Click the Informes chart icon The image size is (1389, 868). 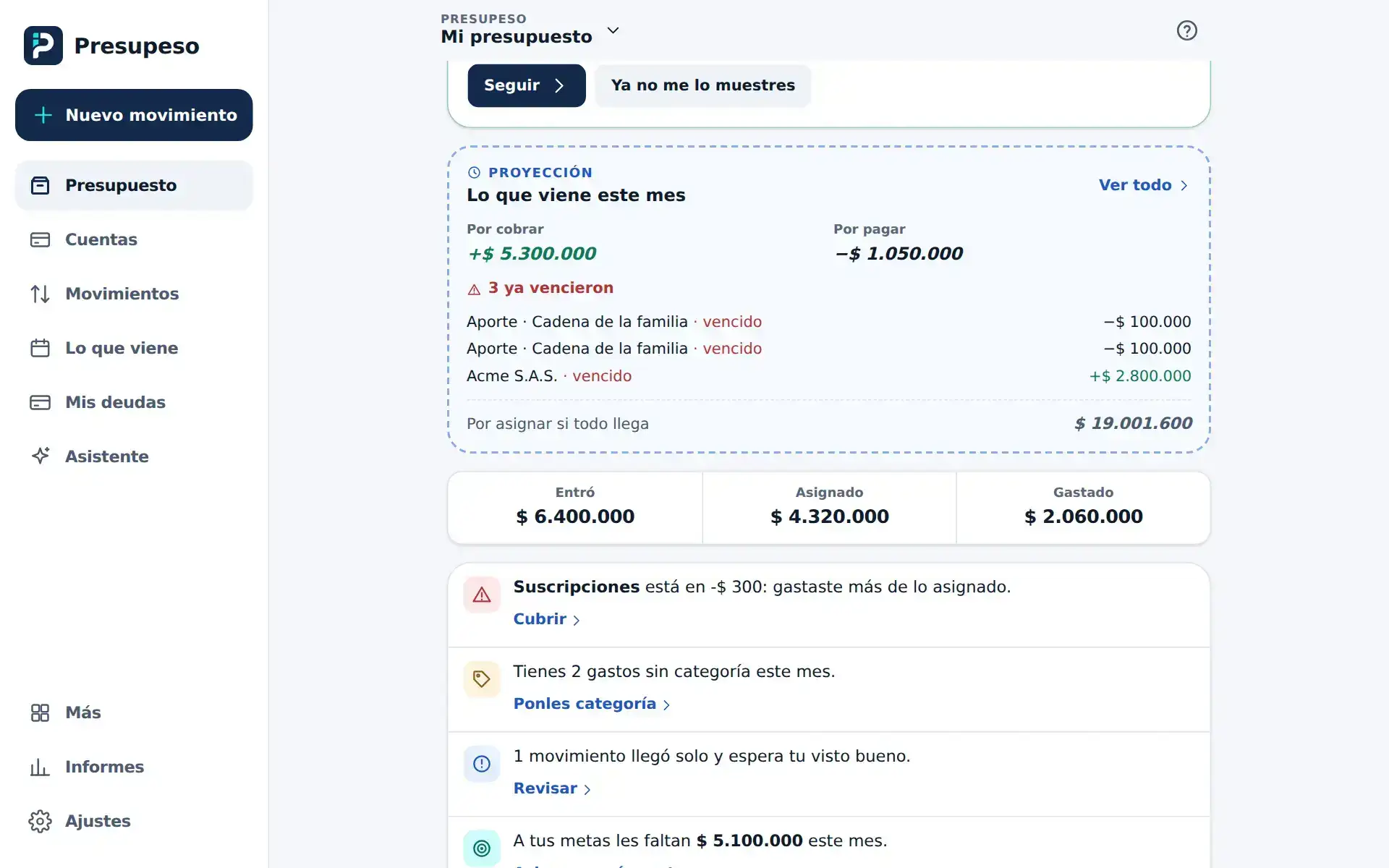coord(40,767)
